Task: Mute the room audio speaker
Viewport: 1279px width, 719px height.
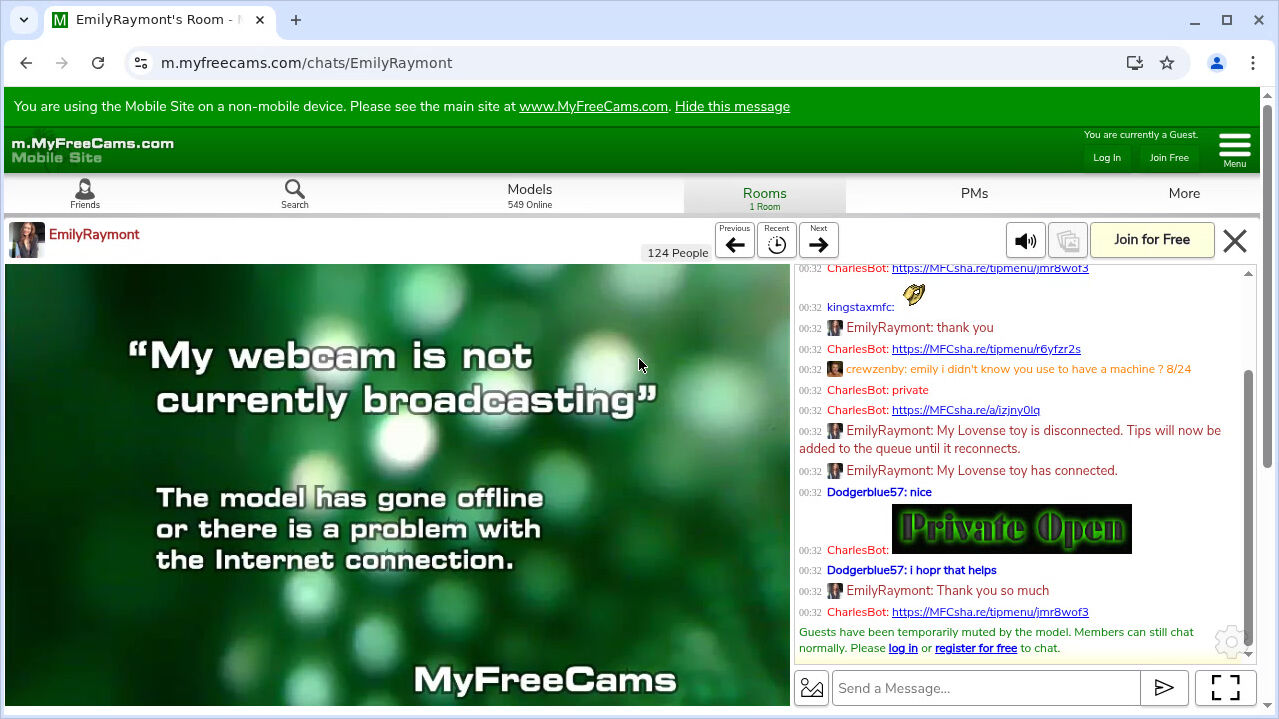Action: click(x=1025, y=241)
